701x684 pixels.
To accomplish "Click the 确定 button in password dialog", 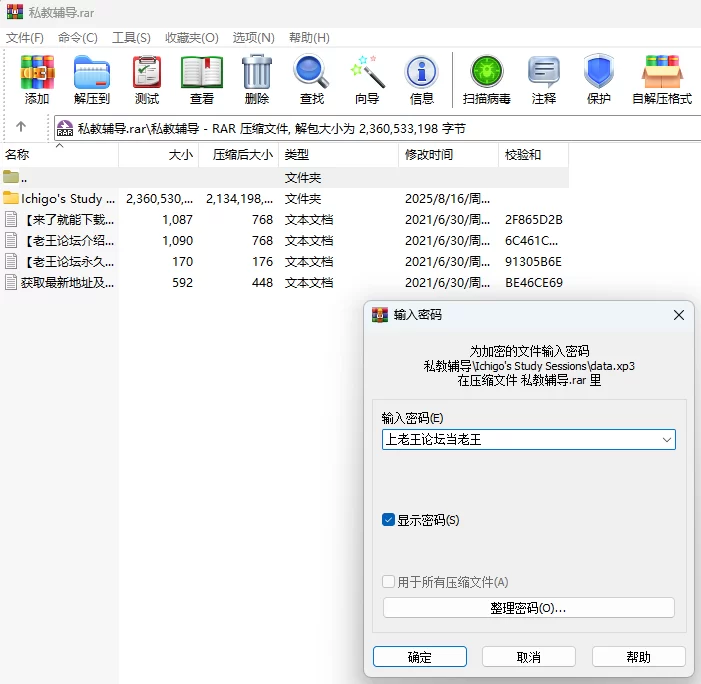I will [x=419, y=657].
